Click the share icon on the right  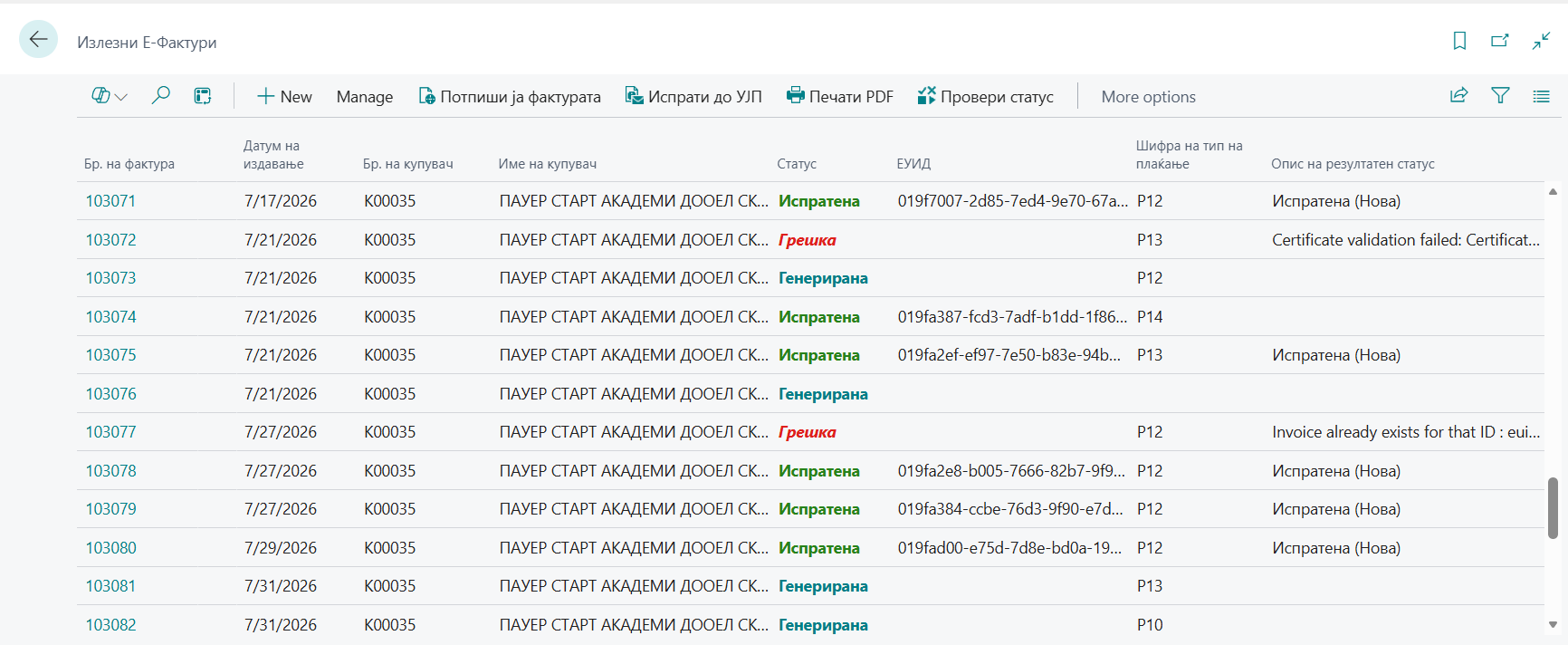pos(1458,96)
